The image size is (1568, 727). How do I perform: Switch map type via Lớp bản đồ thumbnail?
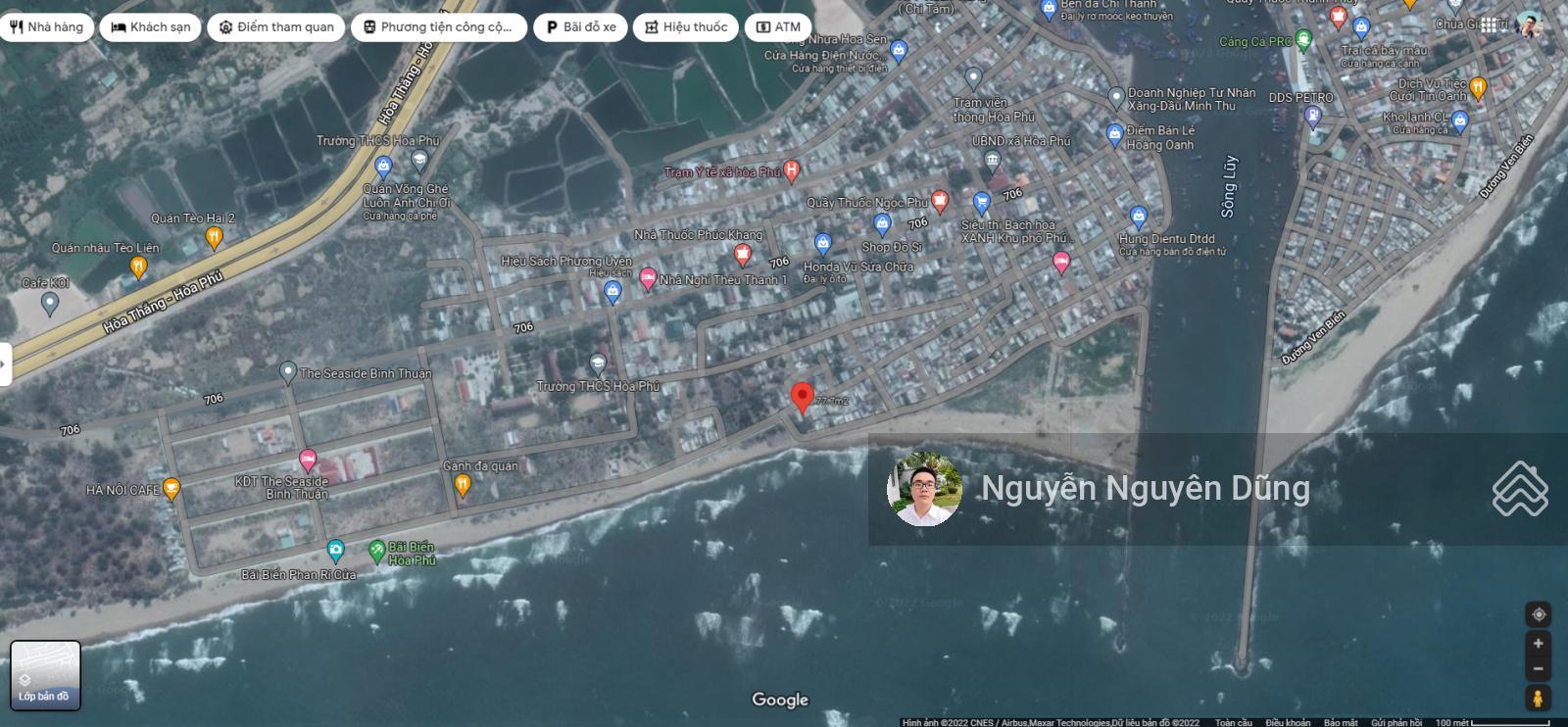(45, 675)
